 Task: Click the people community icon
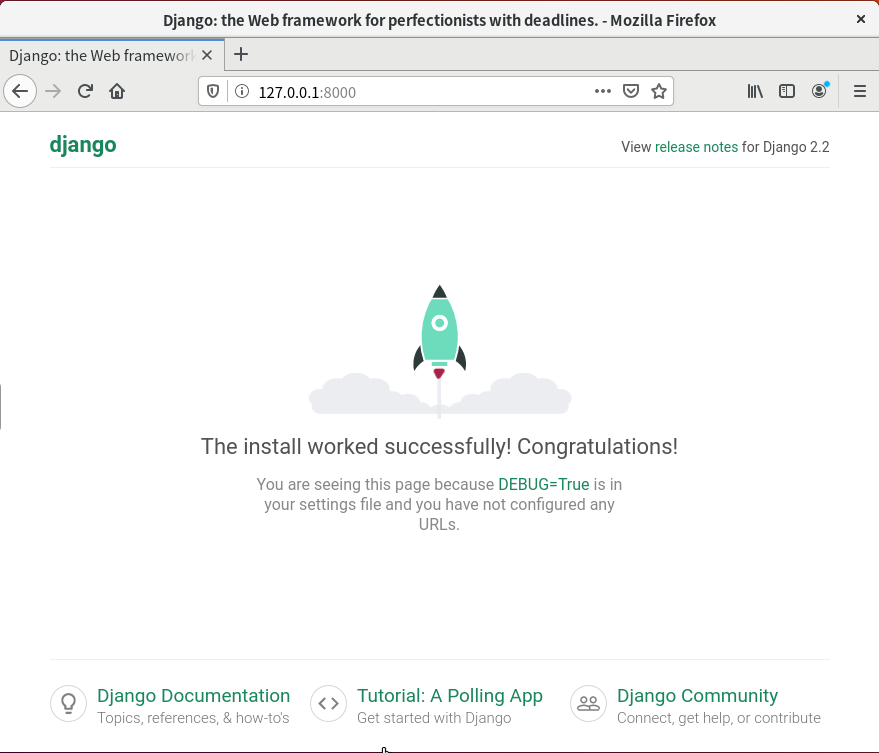click(x=589, y=703)
